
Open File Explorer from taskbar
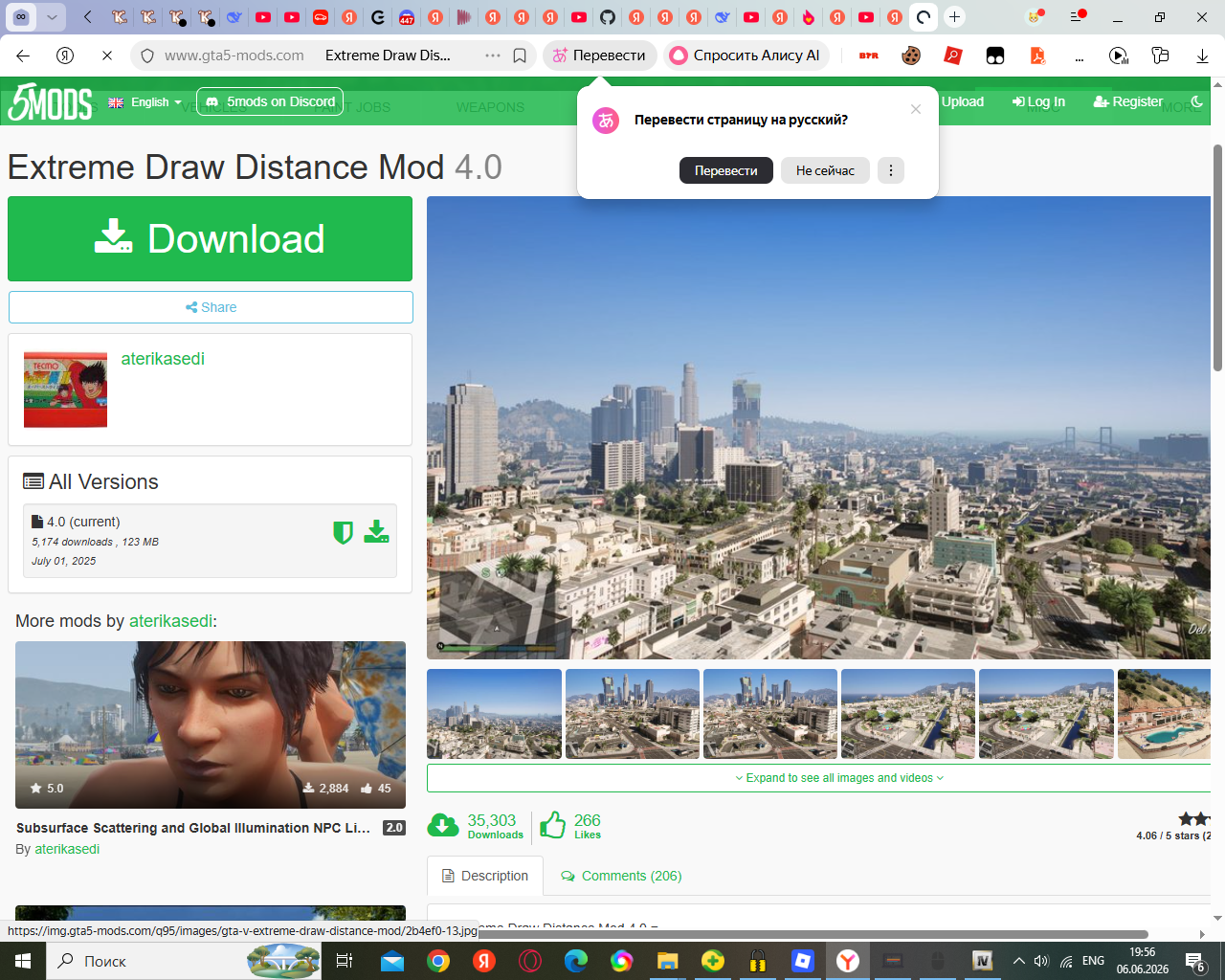(667, 961)
